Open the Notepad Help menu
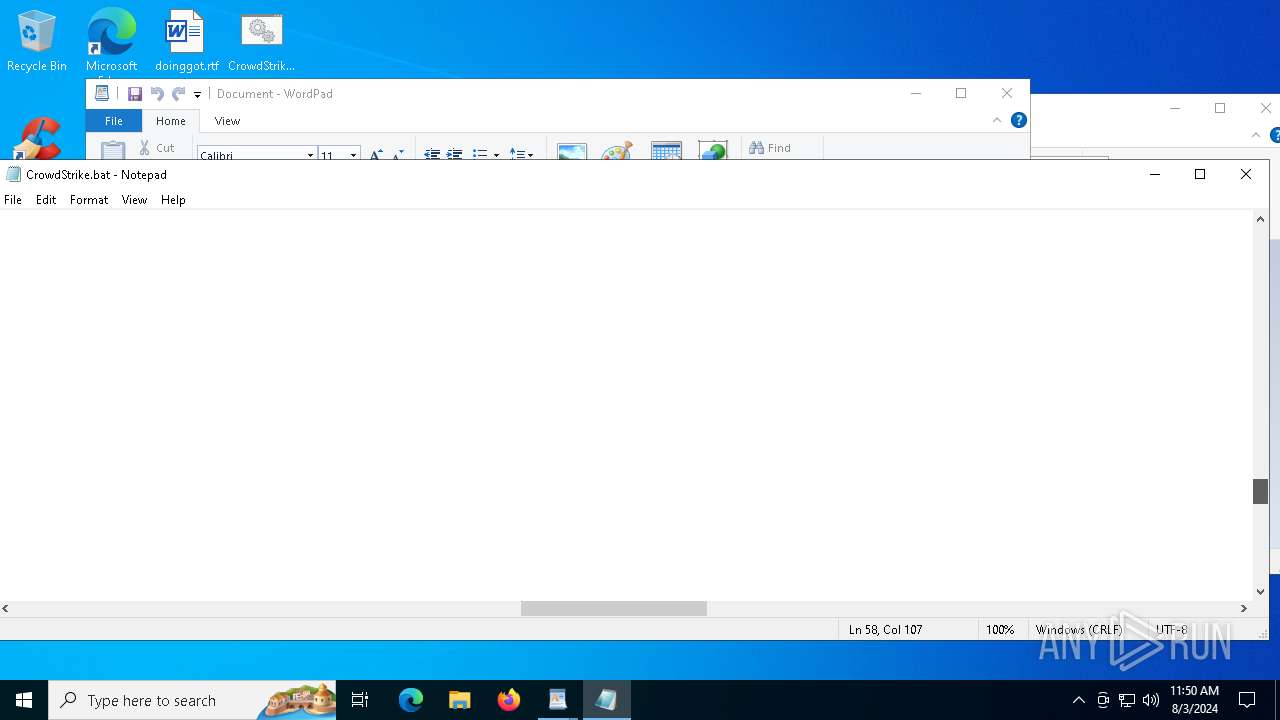Viewport: 1280px width, 720px height. click(173, 200)
